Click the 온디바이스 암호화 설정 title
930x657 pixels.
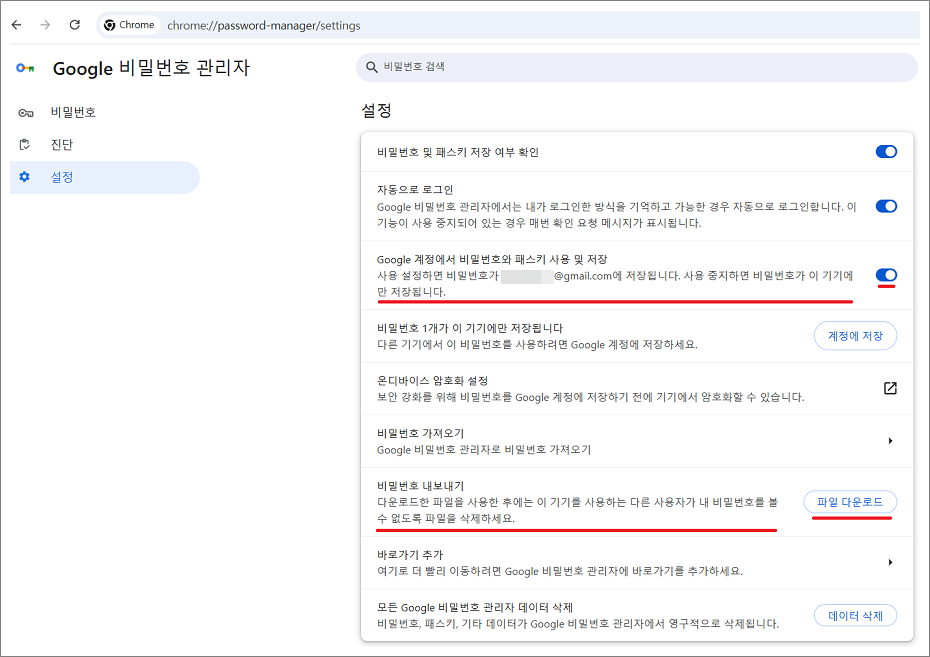click(432, 381)
